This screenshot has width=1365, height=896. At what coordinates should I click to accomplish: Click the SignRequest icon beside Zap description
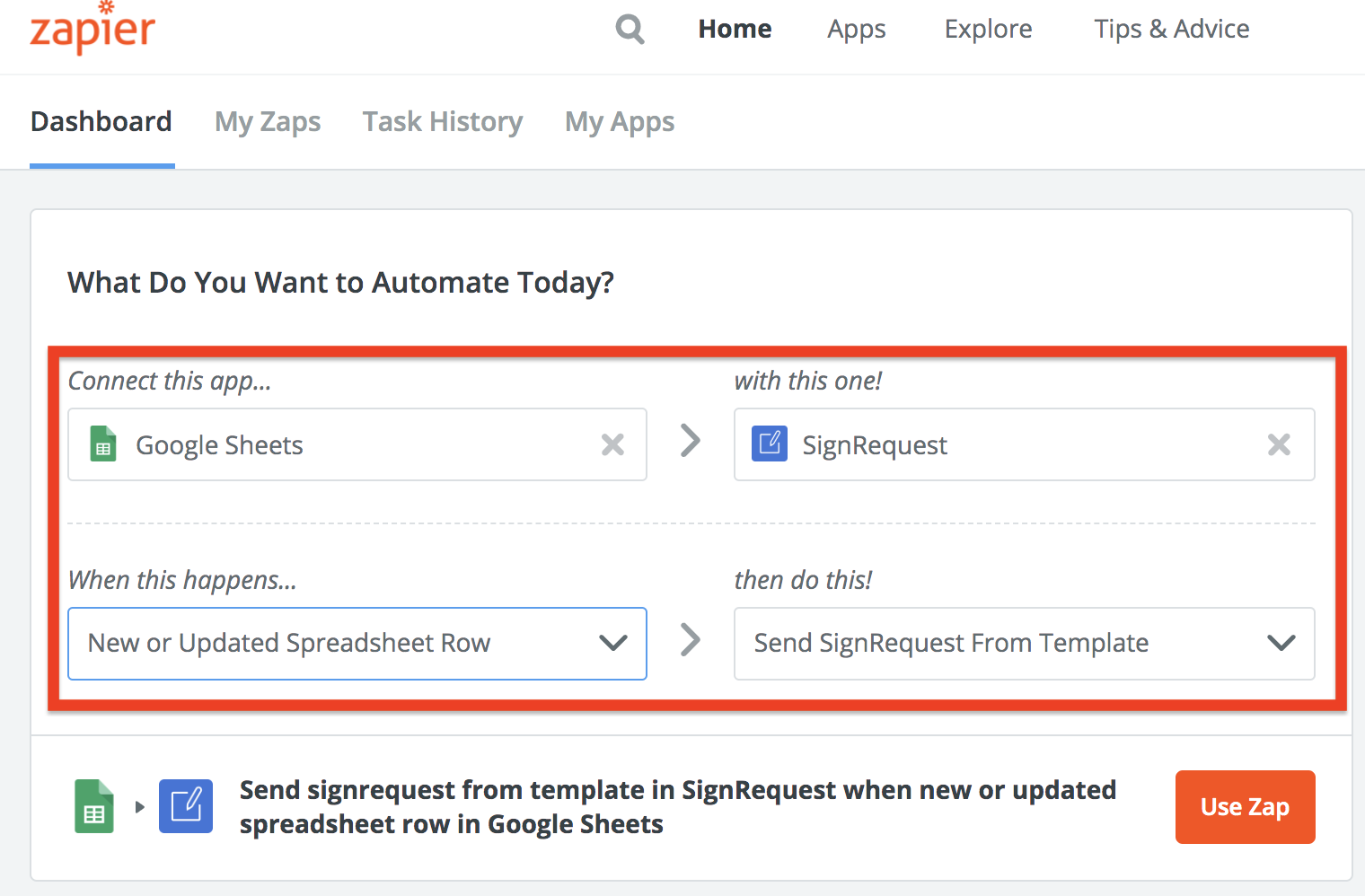click(186, 806)
